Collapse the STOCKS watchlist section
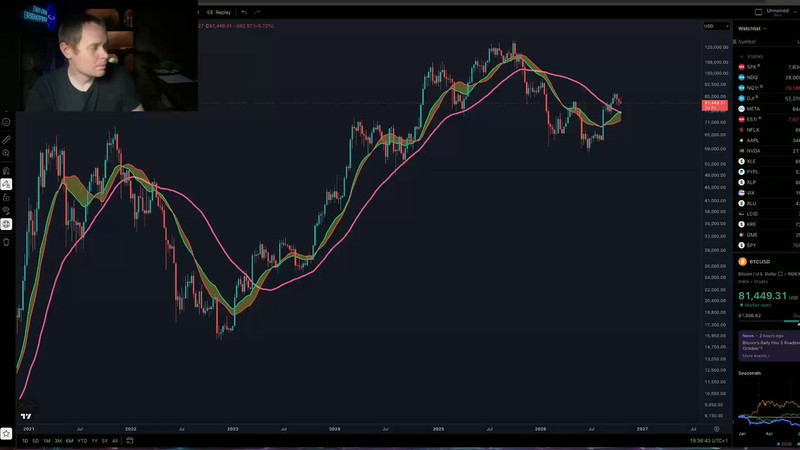This screenshot has height=450, width=800. [741, 57]
